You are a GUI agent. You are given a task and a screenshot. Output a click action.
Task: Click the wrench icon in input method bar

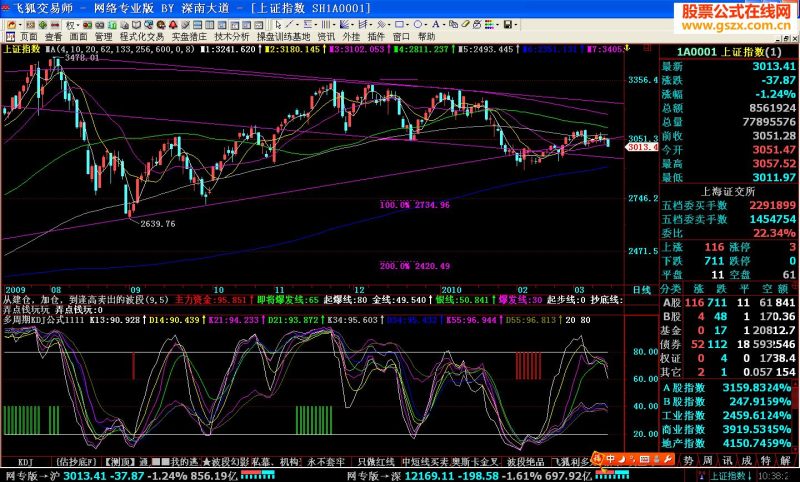pos(668,459)
